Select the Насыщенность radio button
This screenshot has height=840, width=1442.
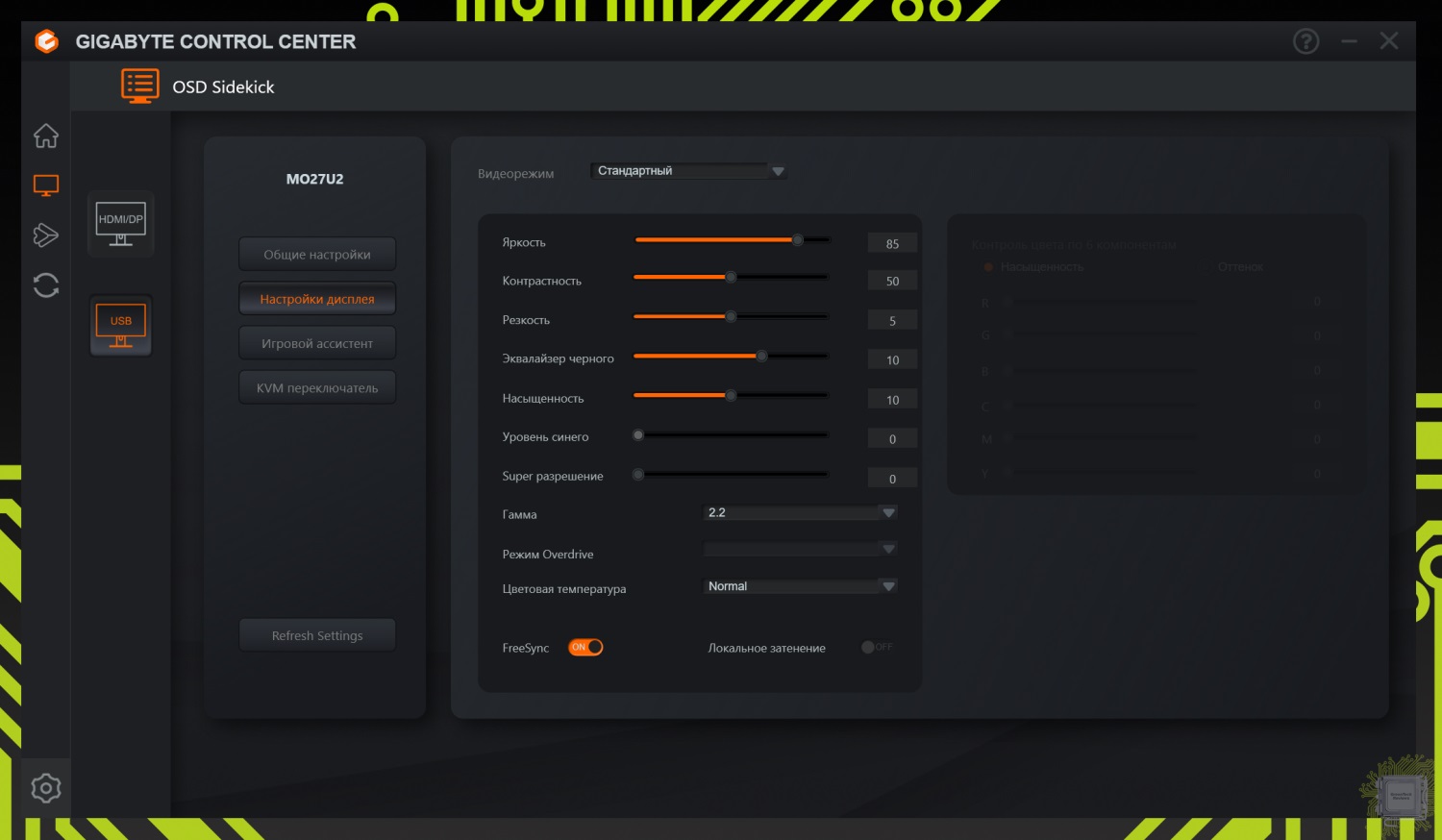(987, 267)
